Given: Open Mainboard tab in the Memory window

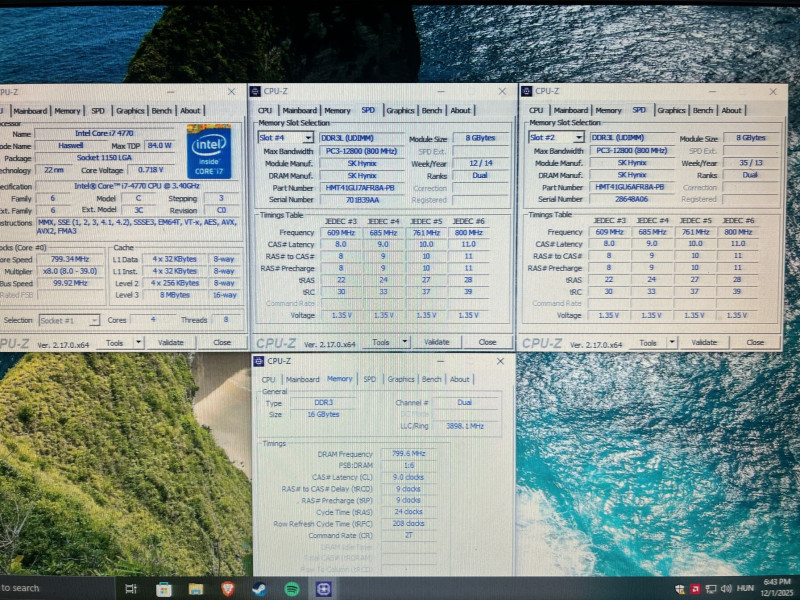Looking at the screenshot, I should pos(303,379).
